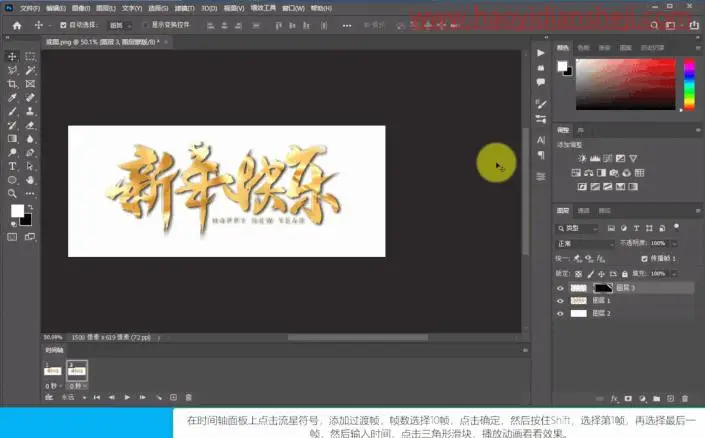Select the Frame tool
Image resolution: width=705 pixels, height=438 pixels.
[30, 84]
